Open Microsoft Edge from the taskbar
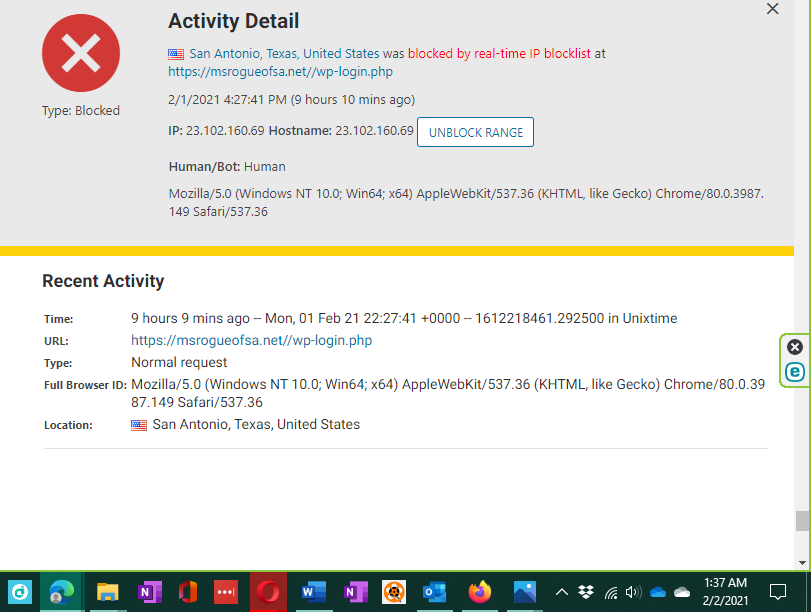 (x=63, y=592)
